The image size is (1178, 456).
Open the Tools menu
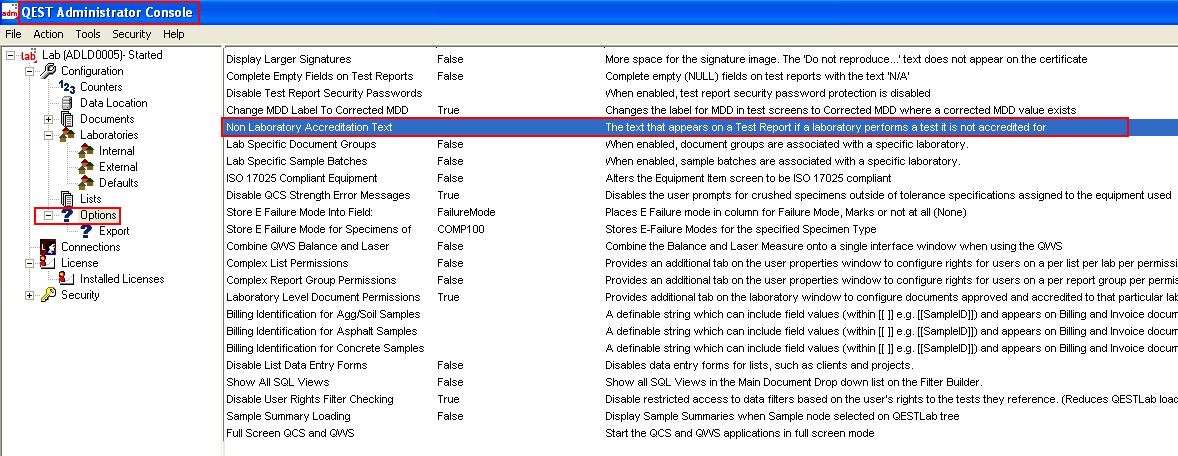click(87, 34)
